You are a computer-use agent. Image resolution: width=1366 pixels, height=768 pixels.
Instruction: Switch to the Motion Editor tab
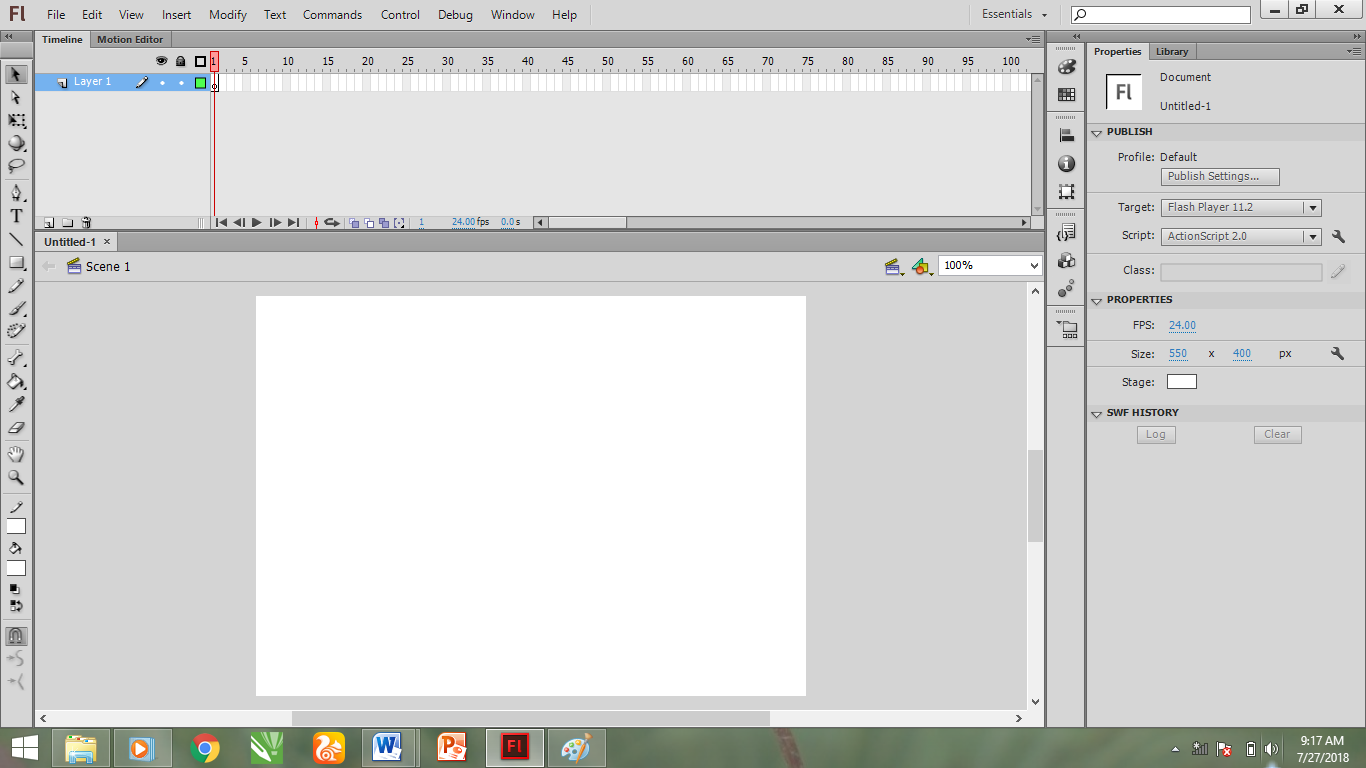pyautogui.click(x=130, y=39)
